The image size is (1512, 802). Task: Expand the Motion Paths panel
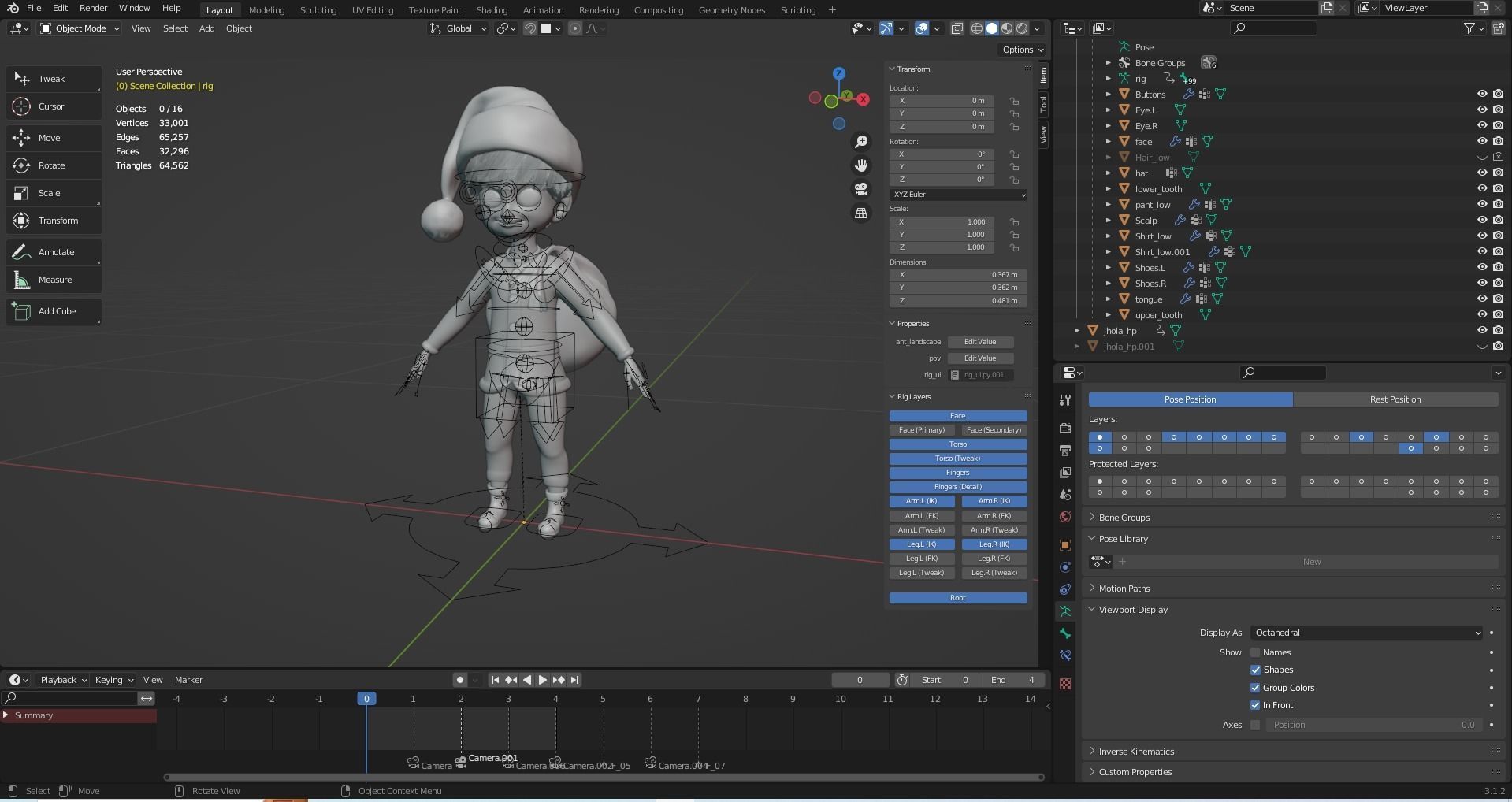click(x=1124, y=589)
